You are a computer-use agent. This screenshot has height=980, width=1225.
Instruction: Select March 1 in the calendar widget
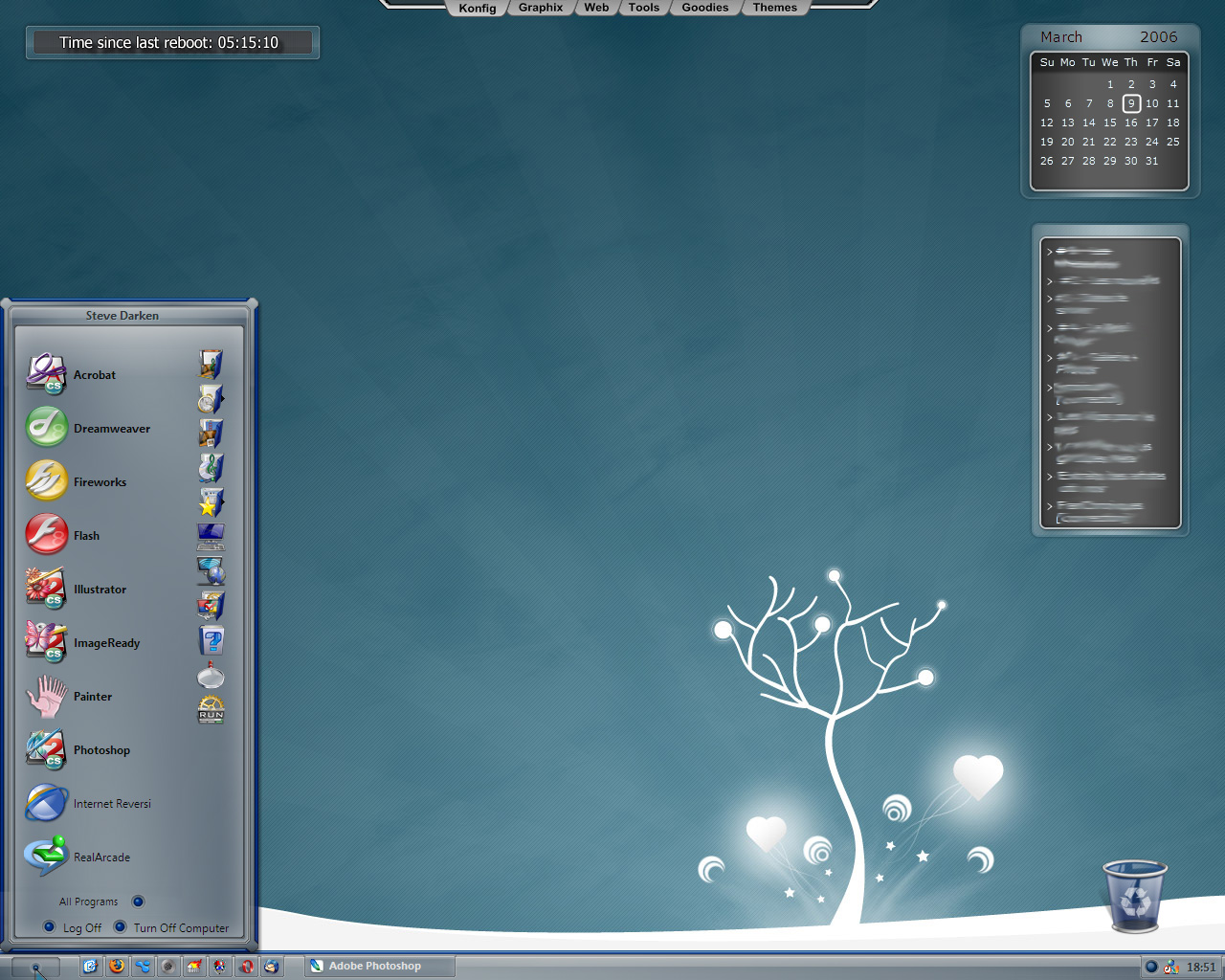[x=1110, y=84]
